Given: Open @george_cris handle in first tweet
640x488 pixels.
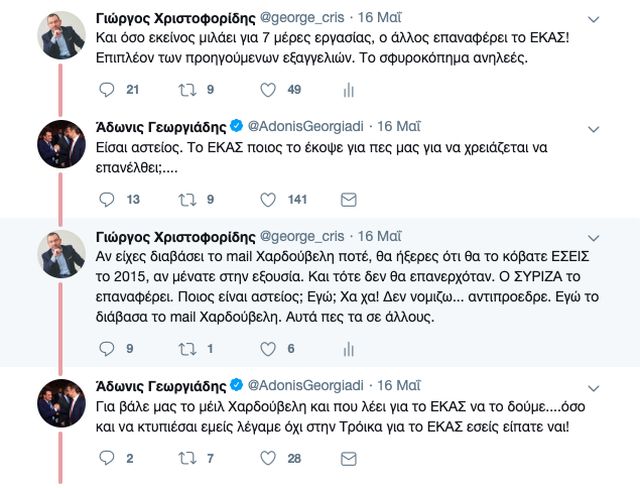Looking at the screenshot, I should [304, 19].
